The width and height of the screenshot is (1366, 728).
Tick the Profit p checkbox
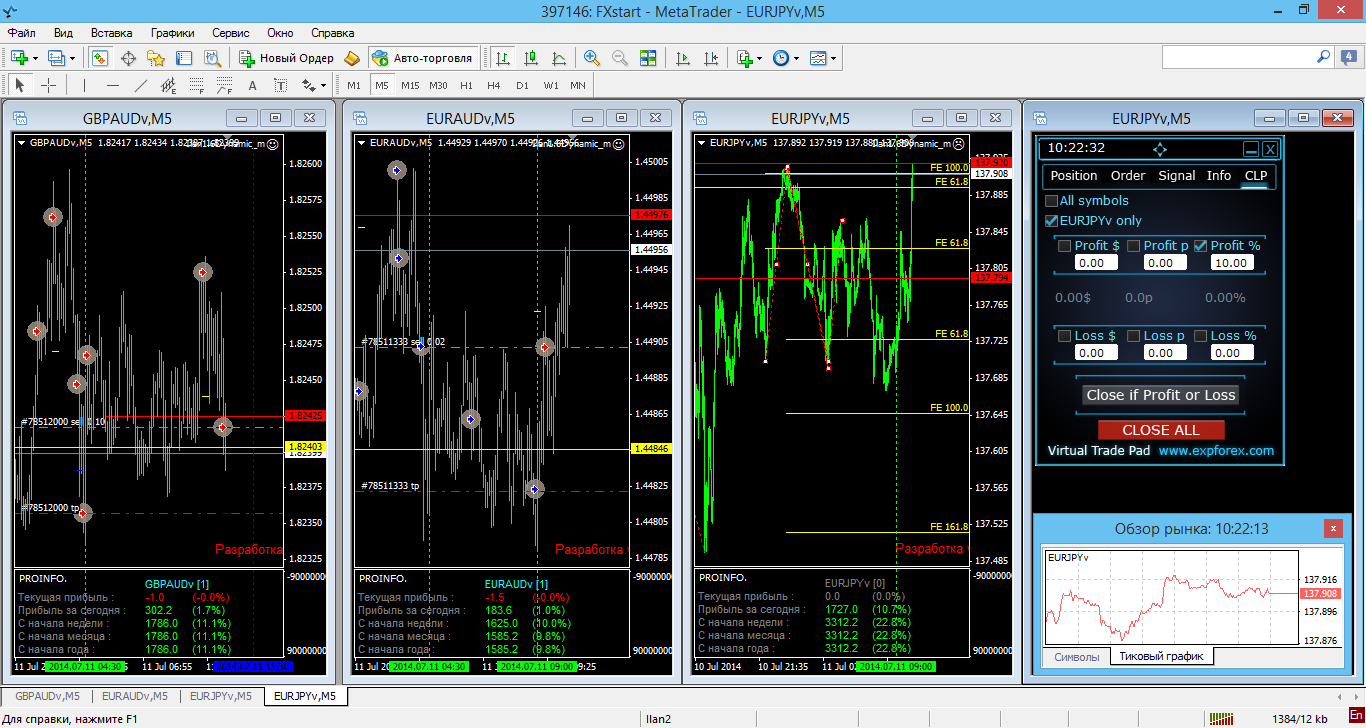[1134, 245]
